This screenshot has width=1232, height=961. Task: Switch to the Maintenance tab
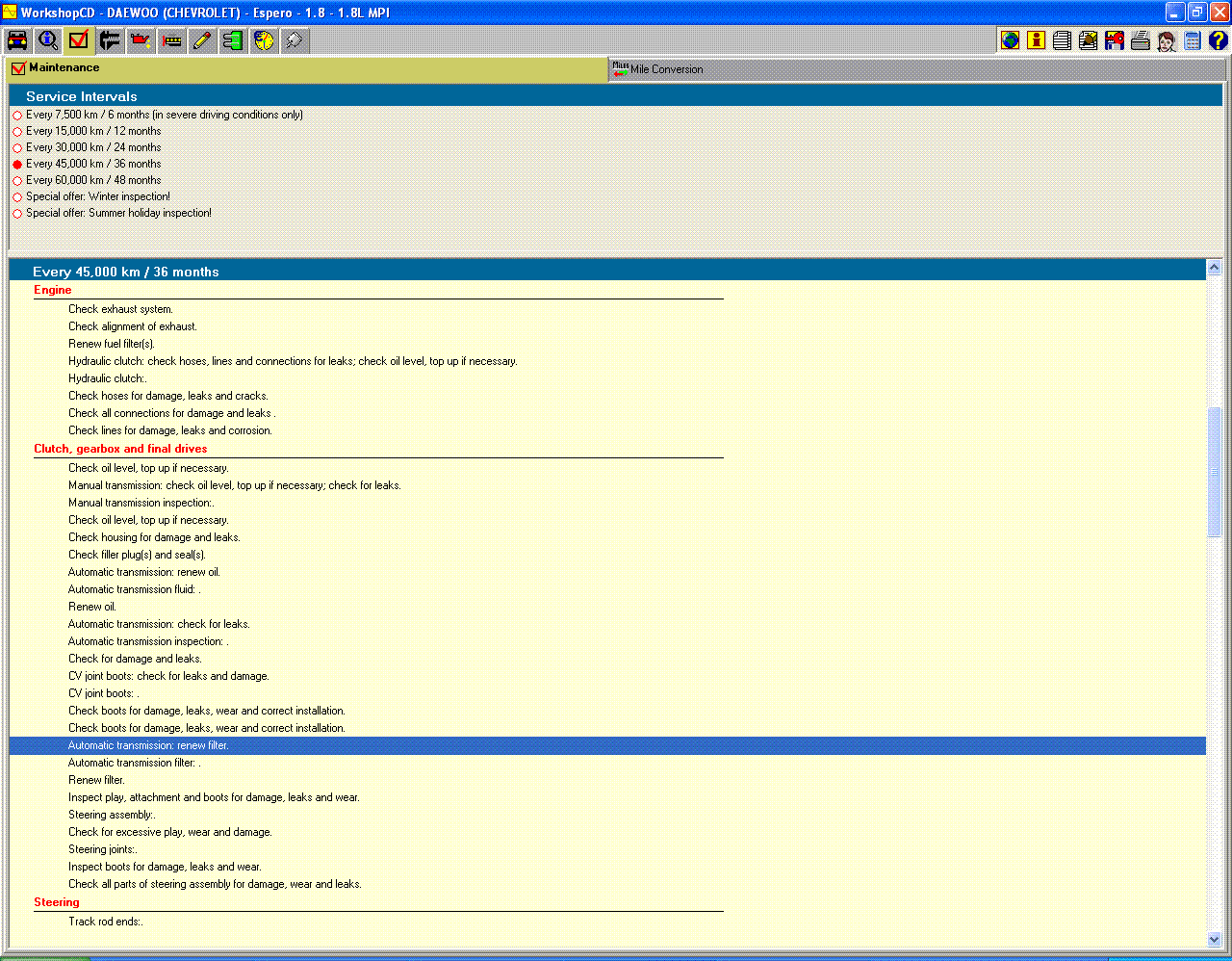pyautogui.click(x=308, y=68)
